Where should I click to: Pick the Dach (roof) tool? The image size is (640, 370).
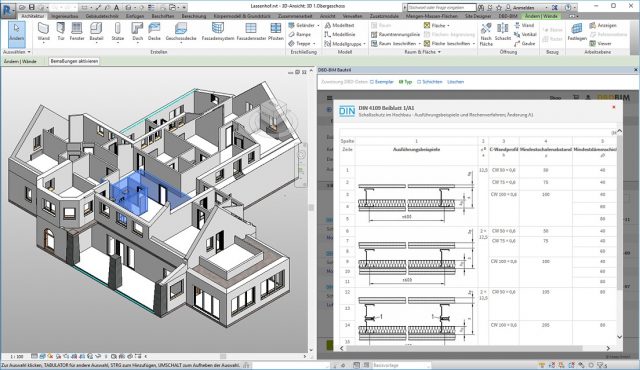[x=138, y=32]
